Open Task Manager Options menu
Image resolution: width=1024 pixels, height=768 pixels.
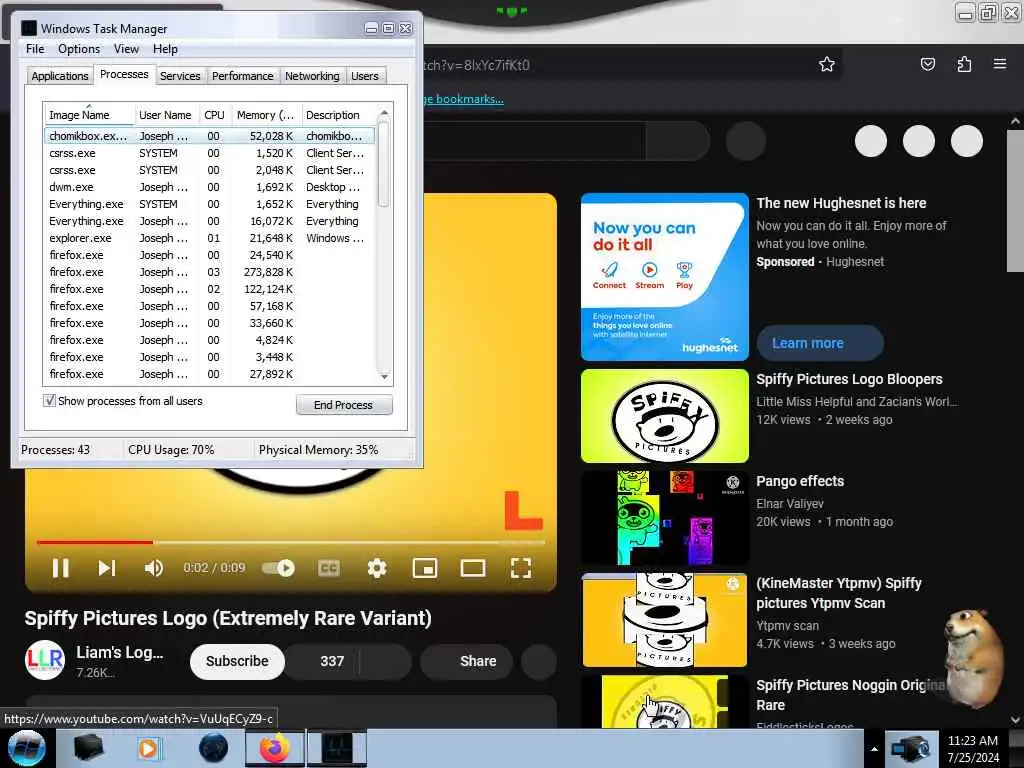tap(79, 49)
